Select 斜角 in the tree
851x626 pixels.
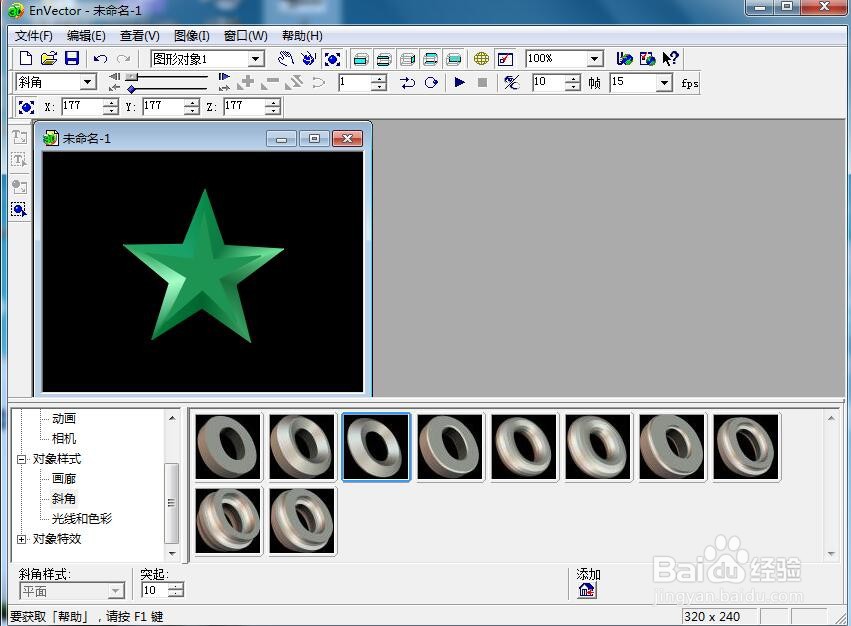click(x=63, y=498)
